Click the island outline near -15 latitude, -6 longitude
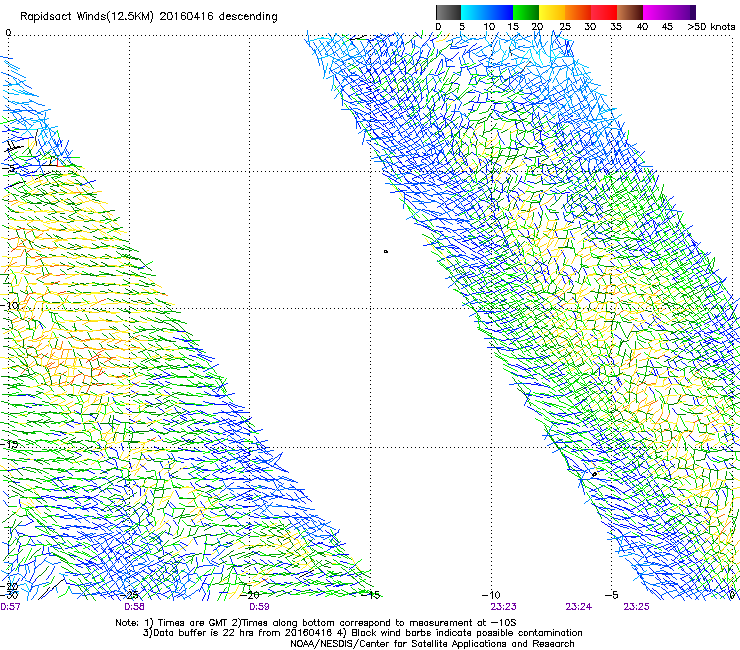Viewport: 740px width, 650px height. [594, 473]
